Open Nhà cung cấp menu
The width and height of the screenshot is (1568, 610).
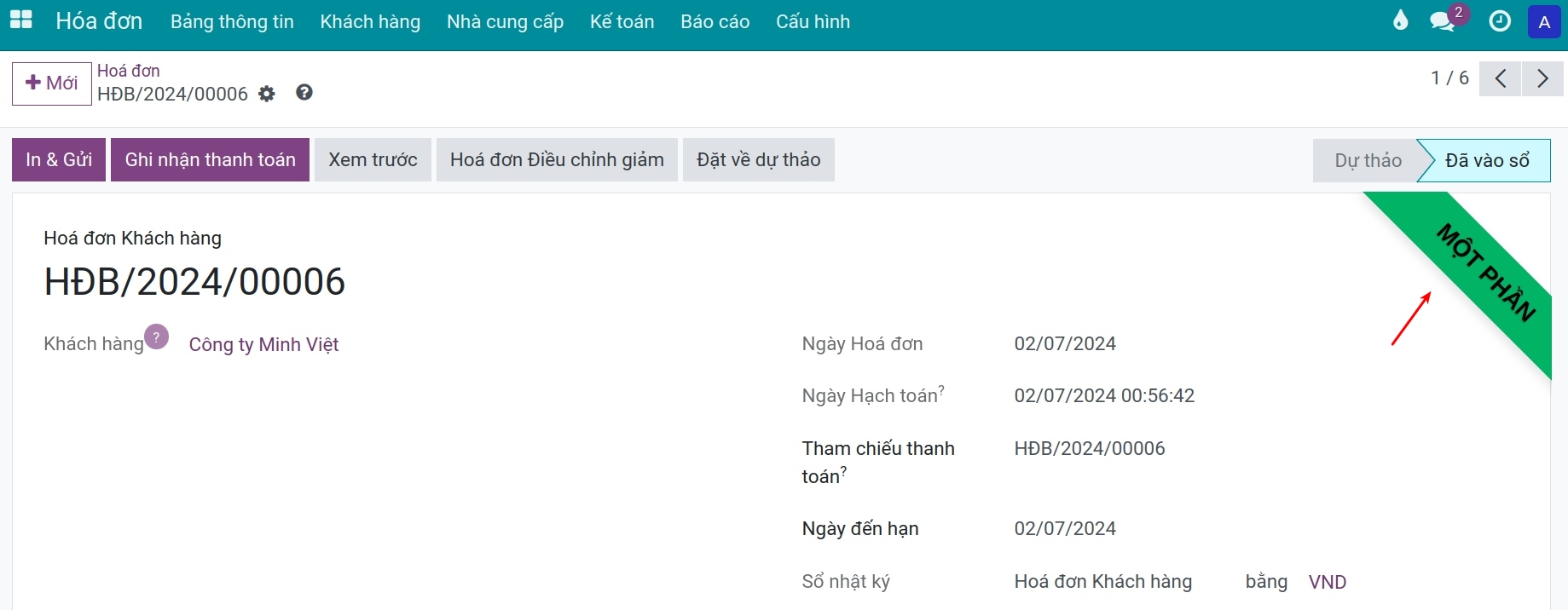point(505,22)
